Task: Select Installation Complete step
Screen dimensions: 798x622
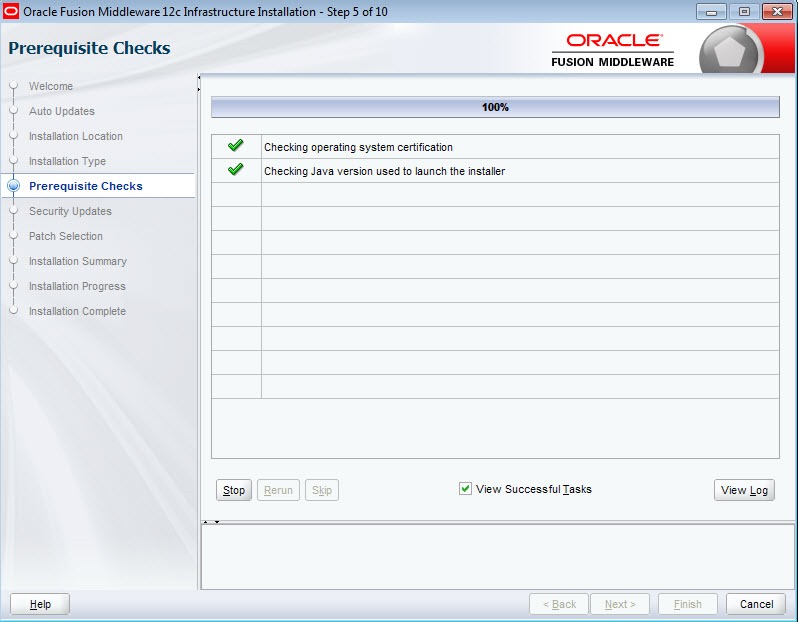Action: [77, 311]
